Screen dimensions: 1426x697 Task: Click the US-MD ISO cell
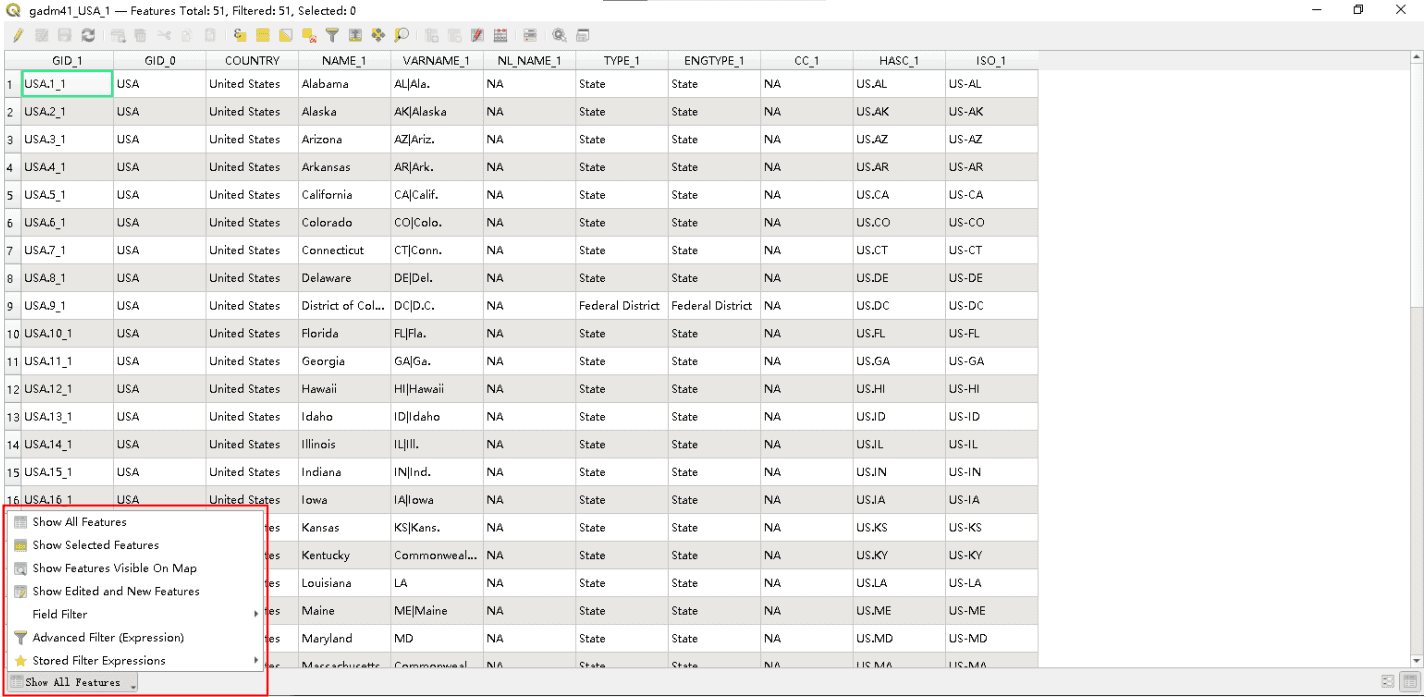[x=991, y=638]
